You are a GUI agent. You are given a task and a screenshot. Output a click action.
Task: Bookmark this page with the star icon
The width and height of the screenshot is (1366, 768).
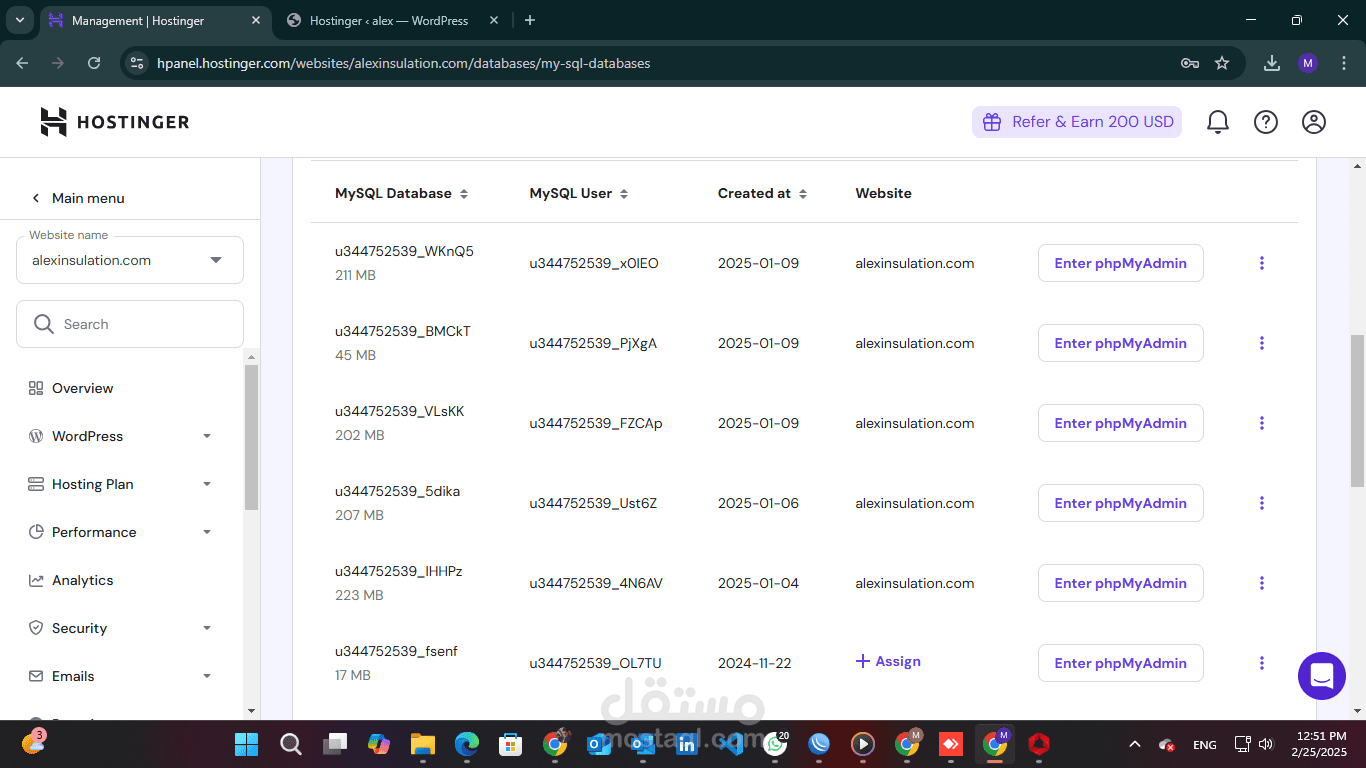(x=1222, y=63)
